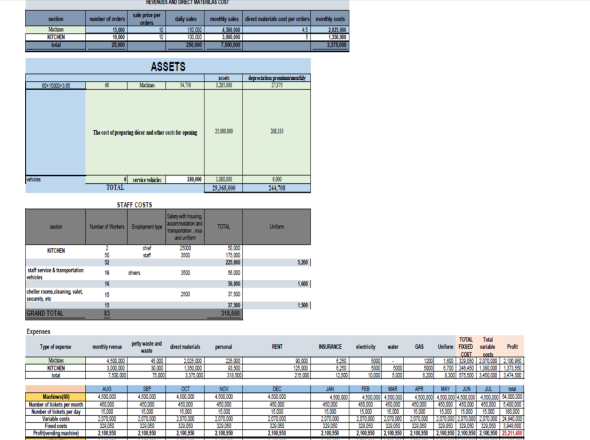This screenshot has height=440, width=590.
Task: Click the STAFF COSTS heading
Action: point(134,205)
